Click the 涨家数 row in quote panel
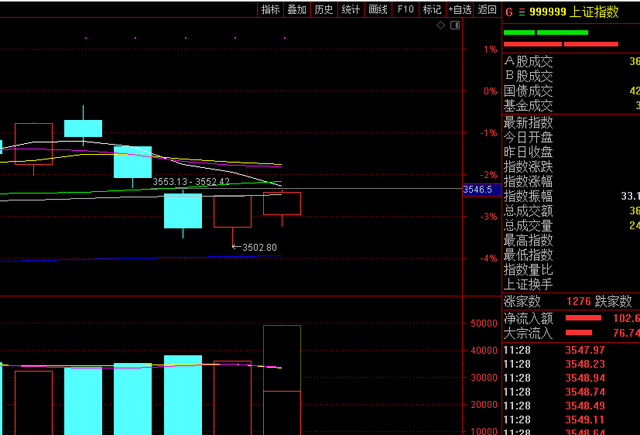This screenshot has width=640, height=435. (x=520, y=301)
